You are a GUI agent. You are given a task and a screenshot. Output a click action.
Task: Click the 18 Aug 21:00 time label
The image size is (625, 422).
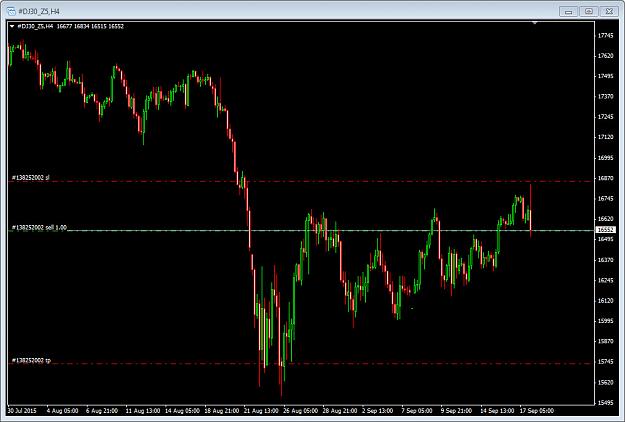[x=222, y=410]
